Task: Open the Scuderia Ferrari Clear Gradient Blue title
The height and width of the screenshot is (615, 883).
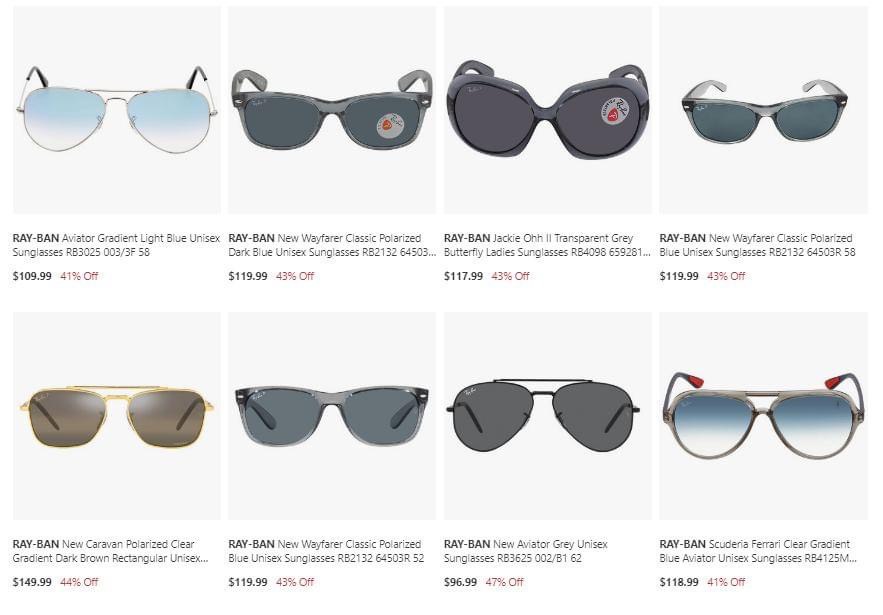Action: pyautogui.click(x=758, y=551)
